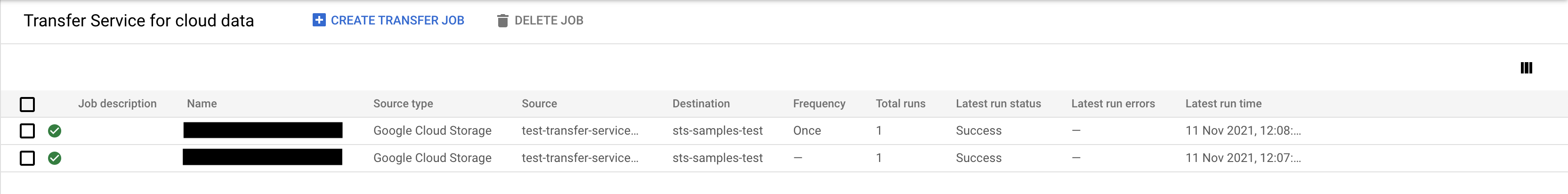Open the second redacted job name link
1568x194 pixels.
[x=262, y=157]
